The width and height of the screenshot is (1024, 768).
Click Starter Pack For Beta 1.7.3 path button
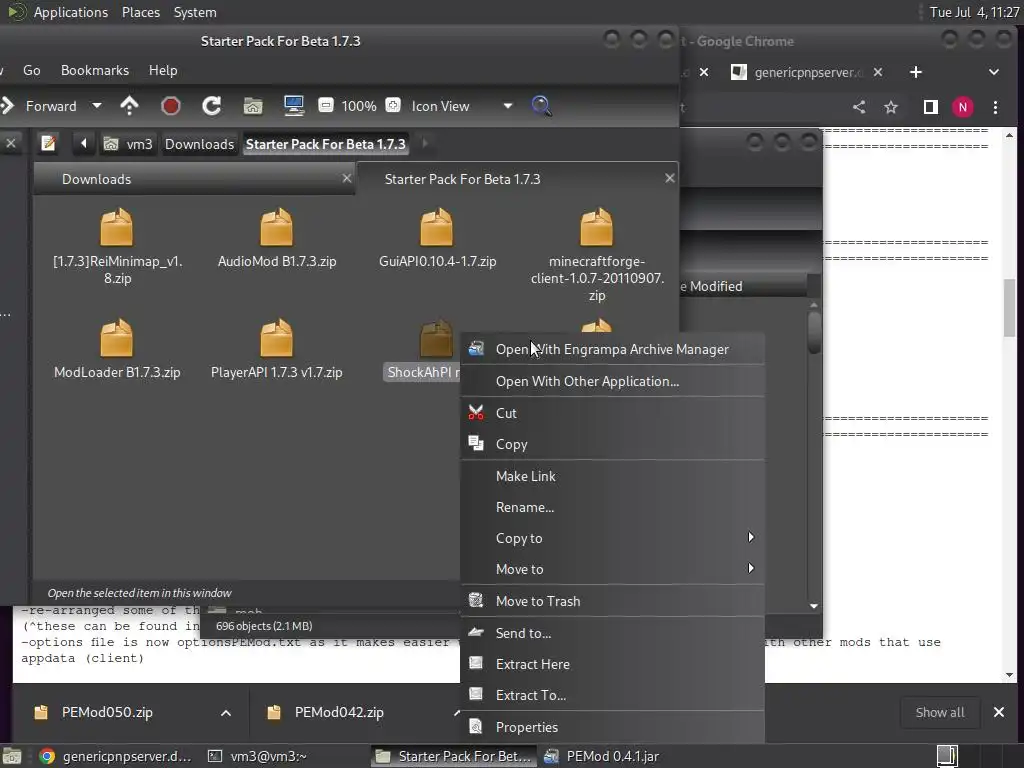326,144
